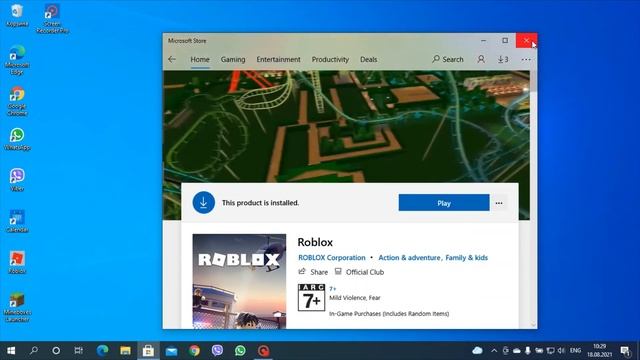Click the blue Play button

[x=444, y=203]
